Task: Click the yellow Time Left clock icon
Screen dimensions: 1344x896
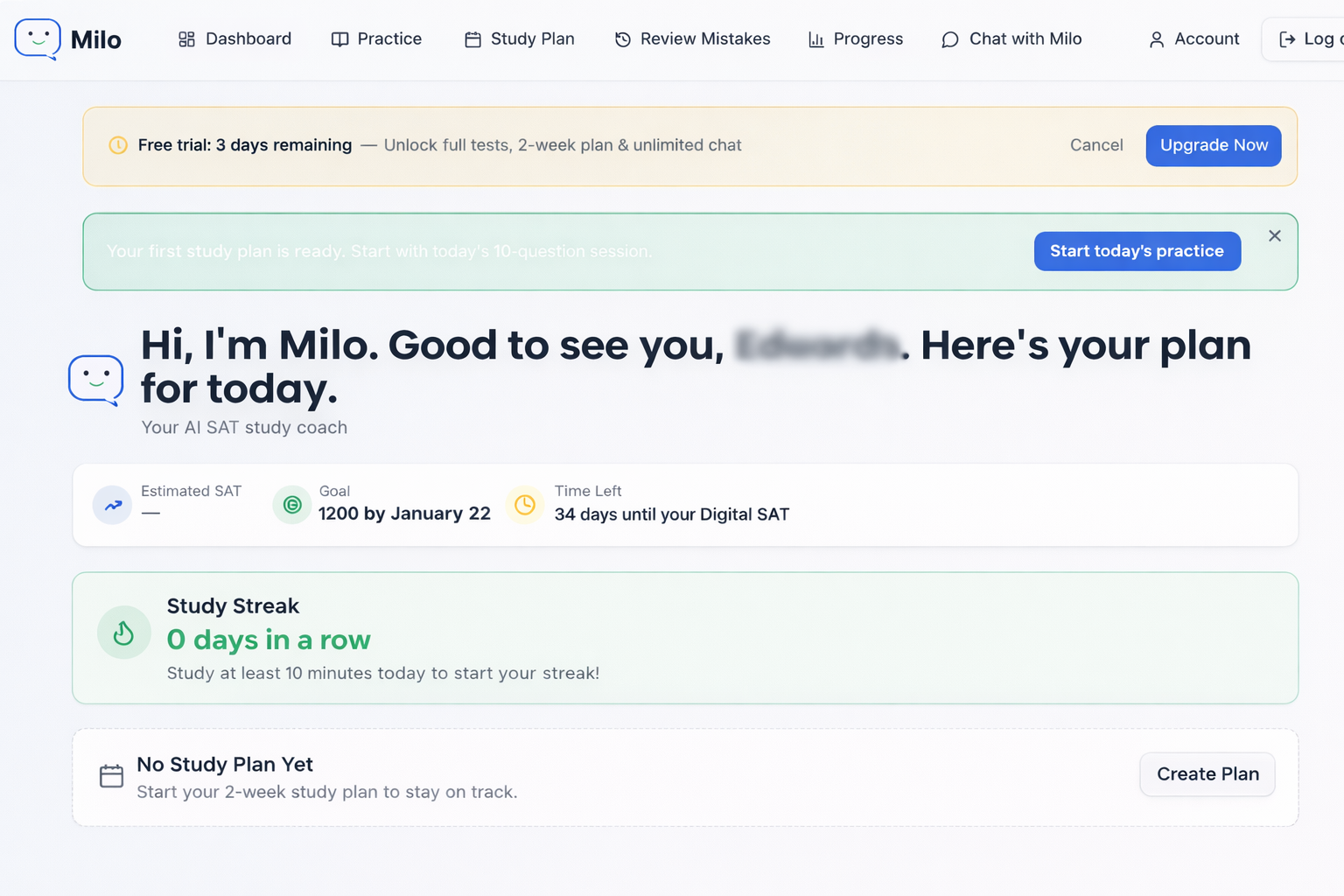Action: coord(525,505)
